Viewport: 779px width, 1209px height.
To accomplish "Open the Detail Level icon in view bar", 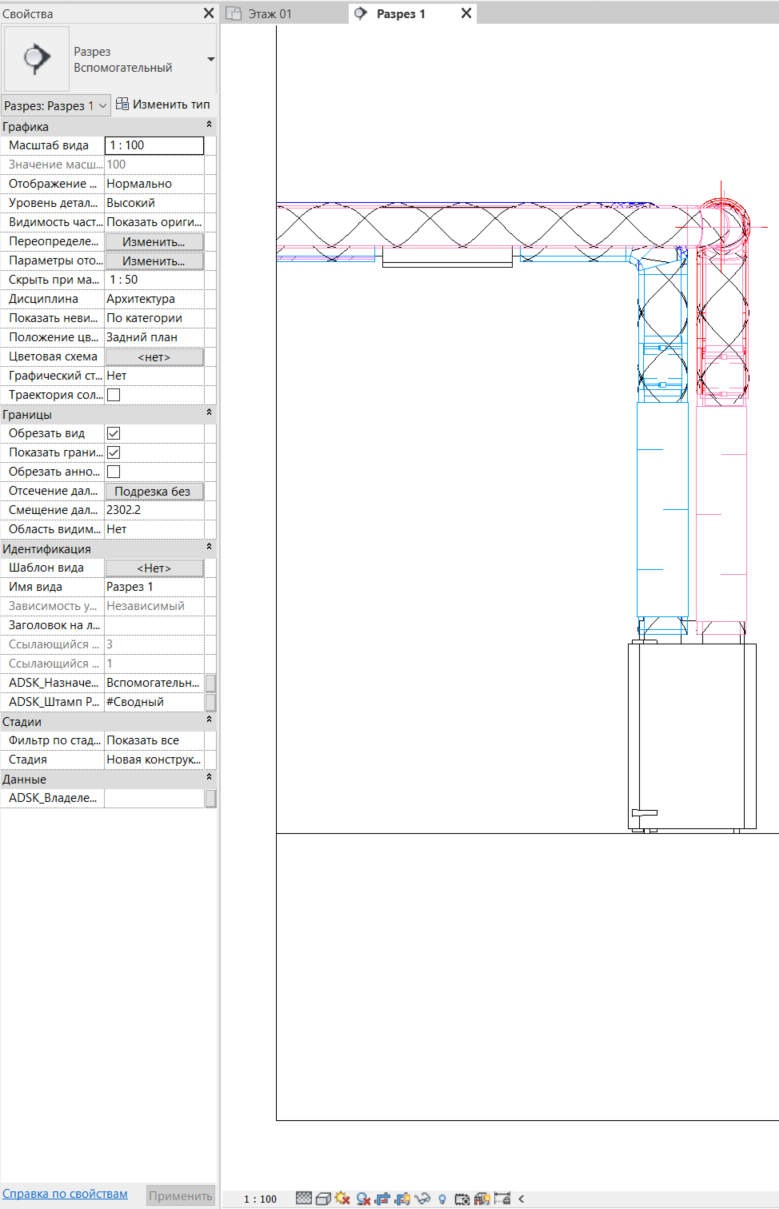I will click(304, 1198).
